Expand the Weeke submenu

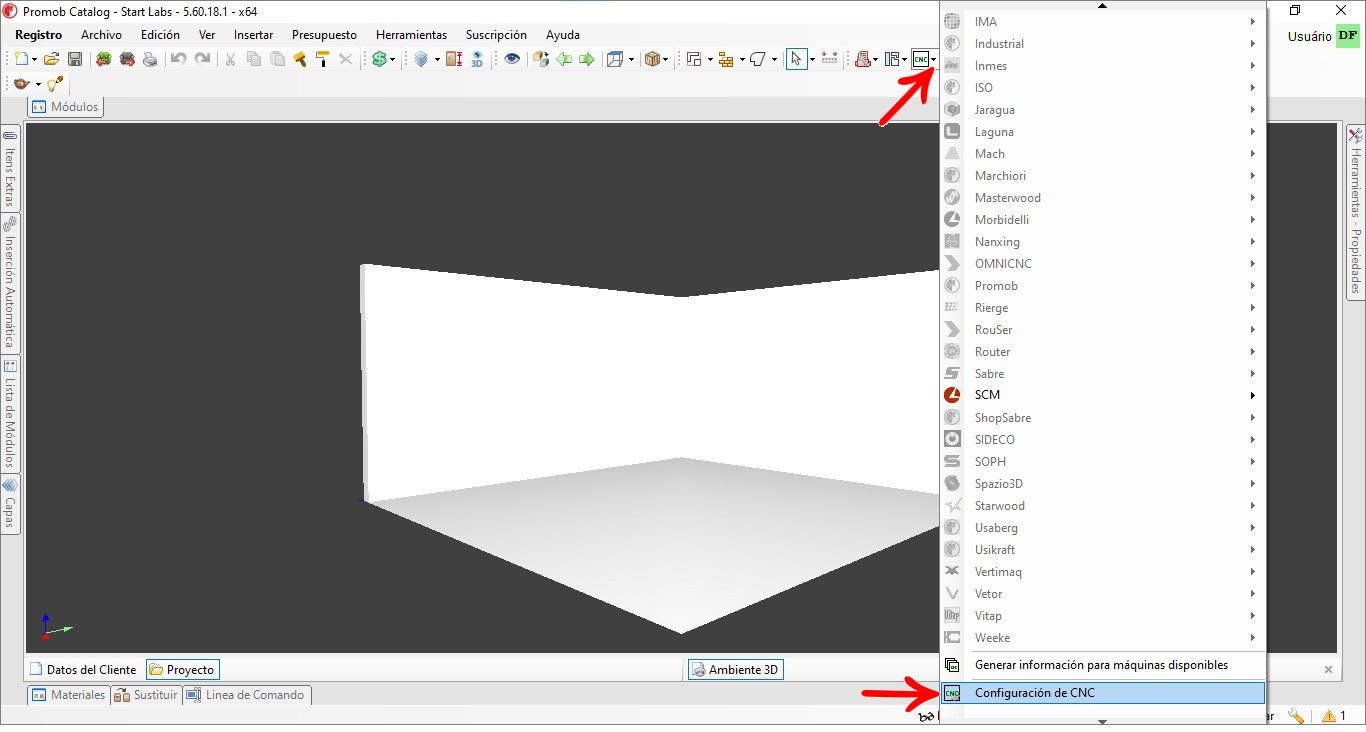1103,637
